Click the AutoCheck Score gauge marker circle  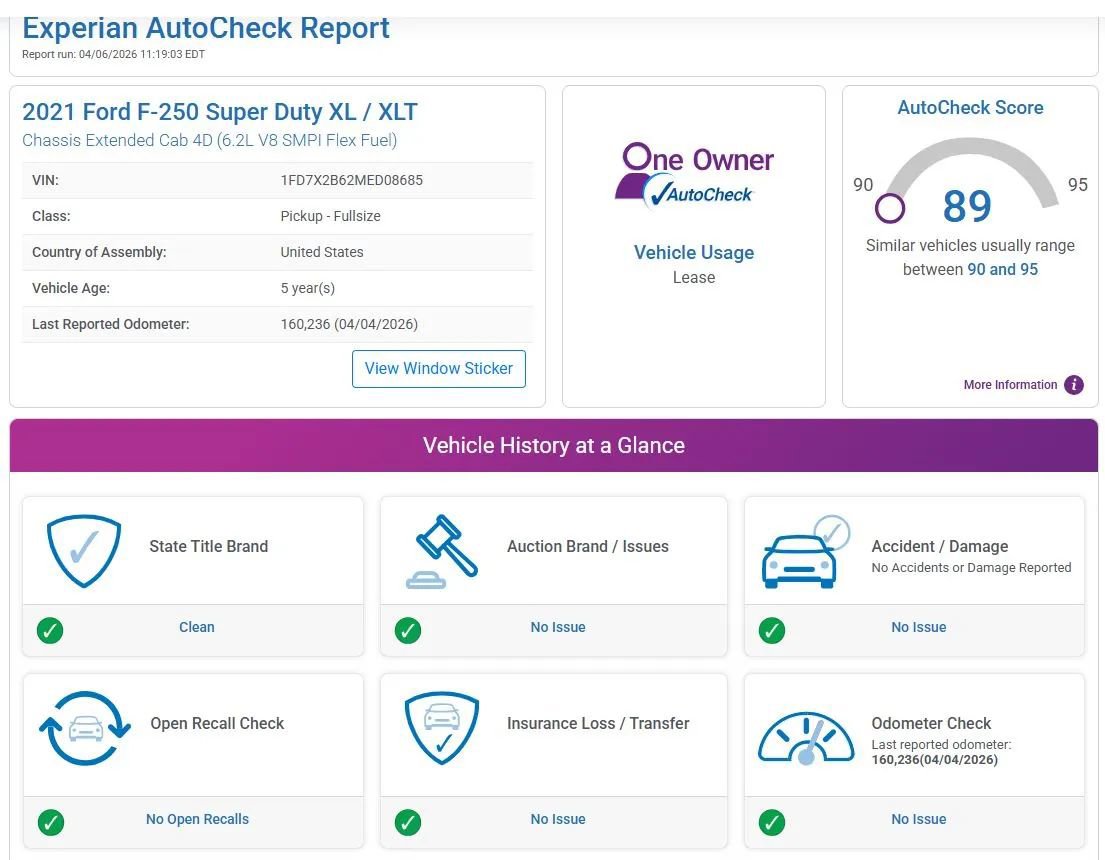point(890,209)
